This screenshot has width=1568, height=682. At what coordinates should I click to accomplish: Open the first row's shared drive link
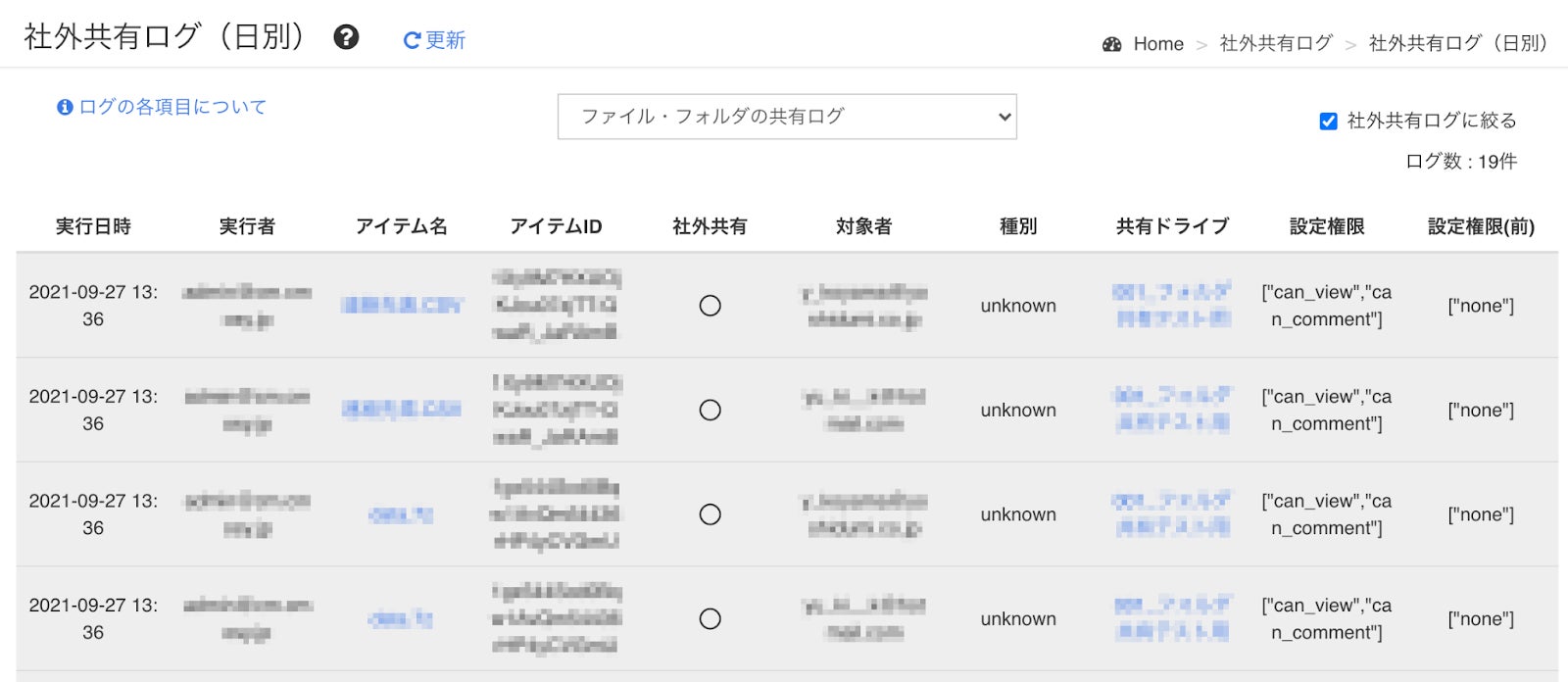coord(1172,306)
